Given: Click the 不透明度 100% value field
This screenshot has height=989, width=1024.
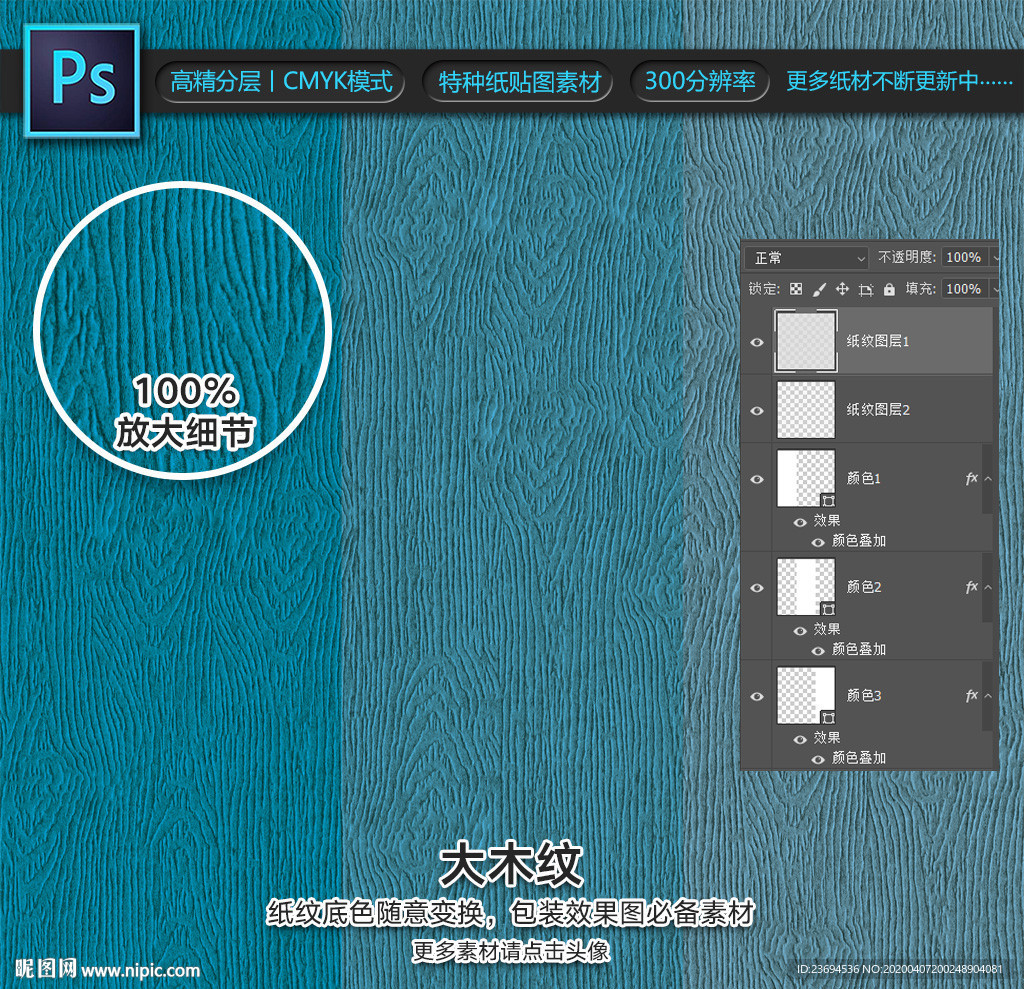Looking at the screenshot, I should (965, 257).
